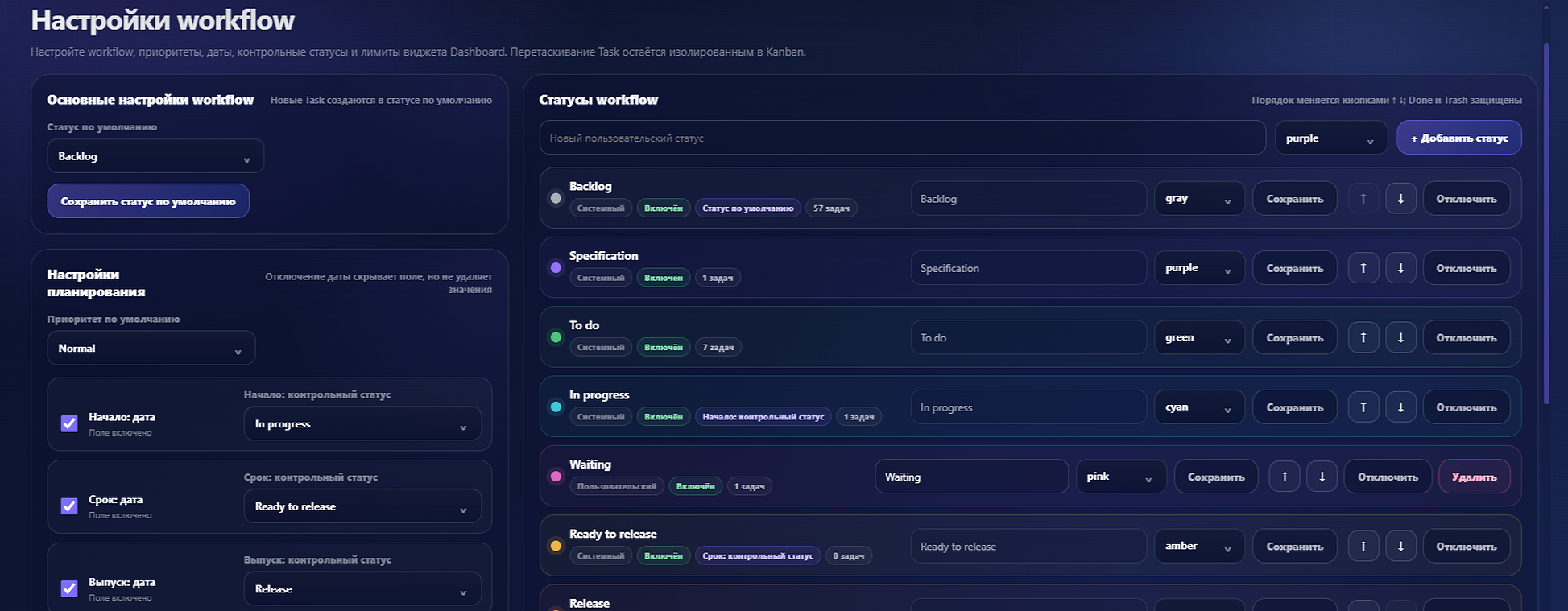
Task: Save the In progress status row
Action: click(x=1295, y=407)
